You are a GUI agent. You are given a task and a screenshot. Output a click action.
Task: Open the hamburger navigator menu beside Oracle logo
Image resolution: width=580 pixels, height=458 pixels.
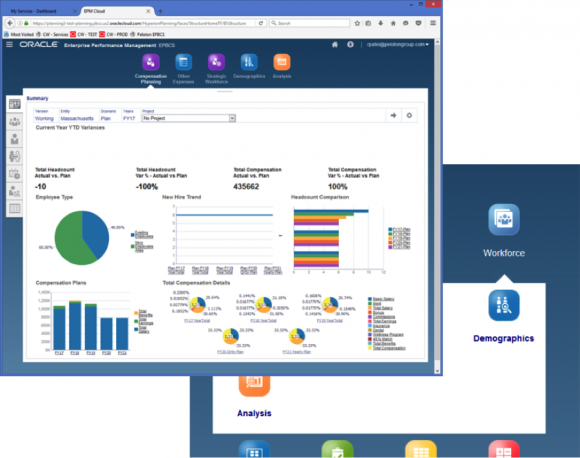[10, 44]
